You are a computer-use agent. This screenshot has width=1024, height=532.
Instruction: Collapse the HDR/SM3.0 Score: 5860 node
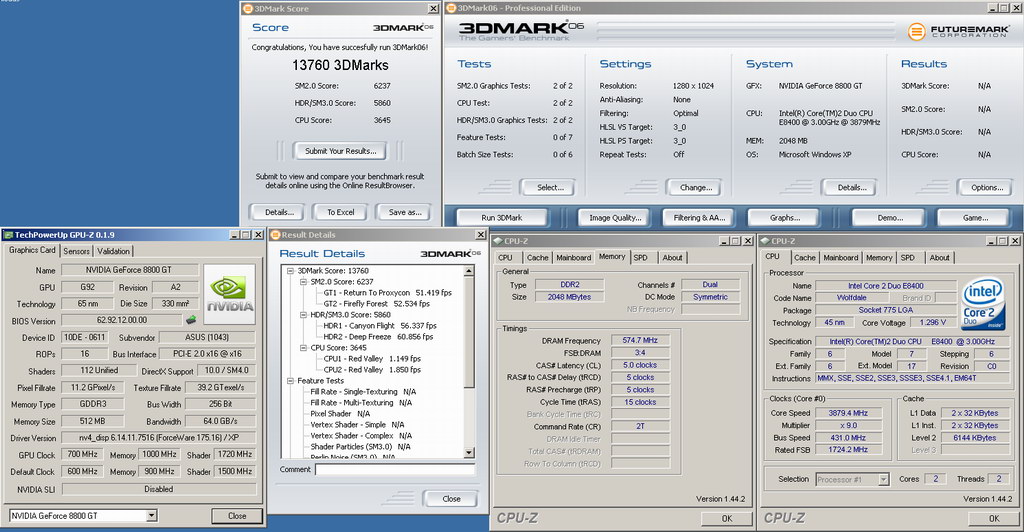click(303, 315)
